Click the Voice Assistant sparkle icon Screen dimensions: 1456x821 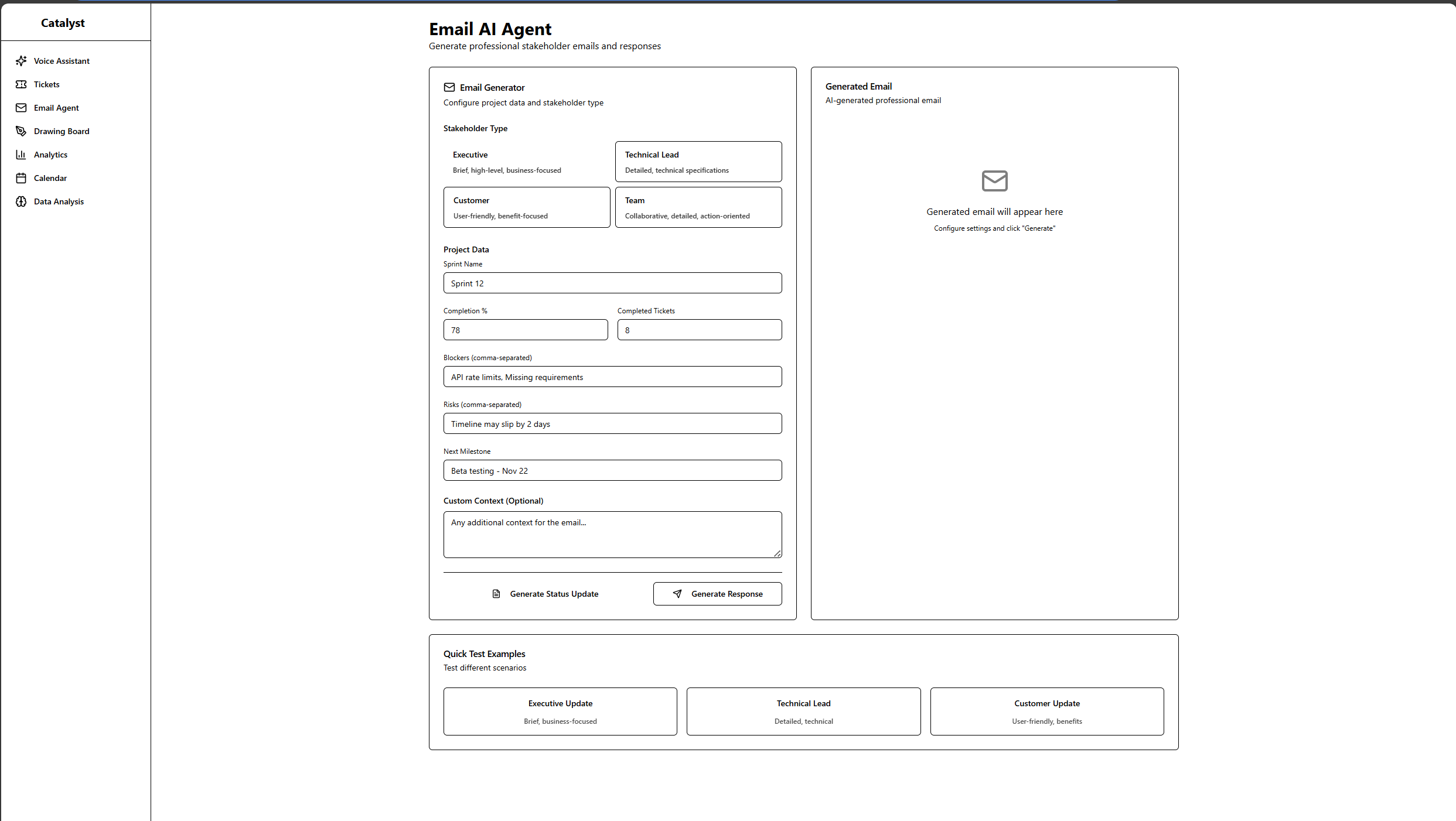(21, 61)
